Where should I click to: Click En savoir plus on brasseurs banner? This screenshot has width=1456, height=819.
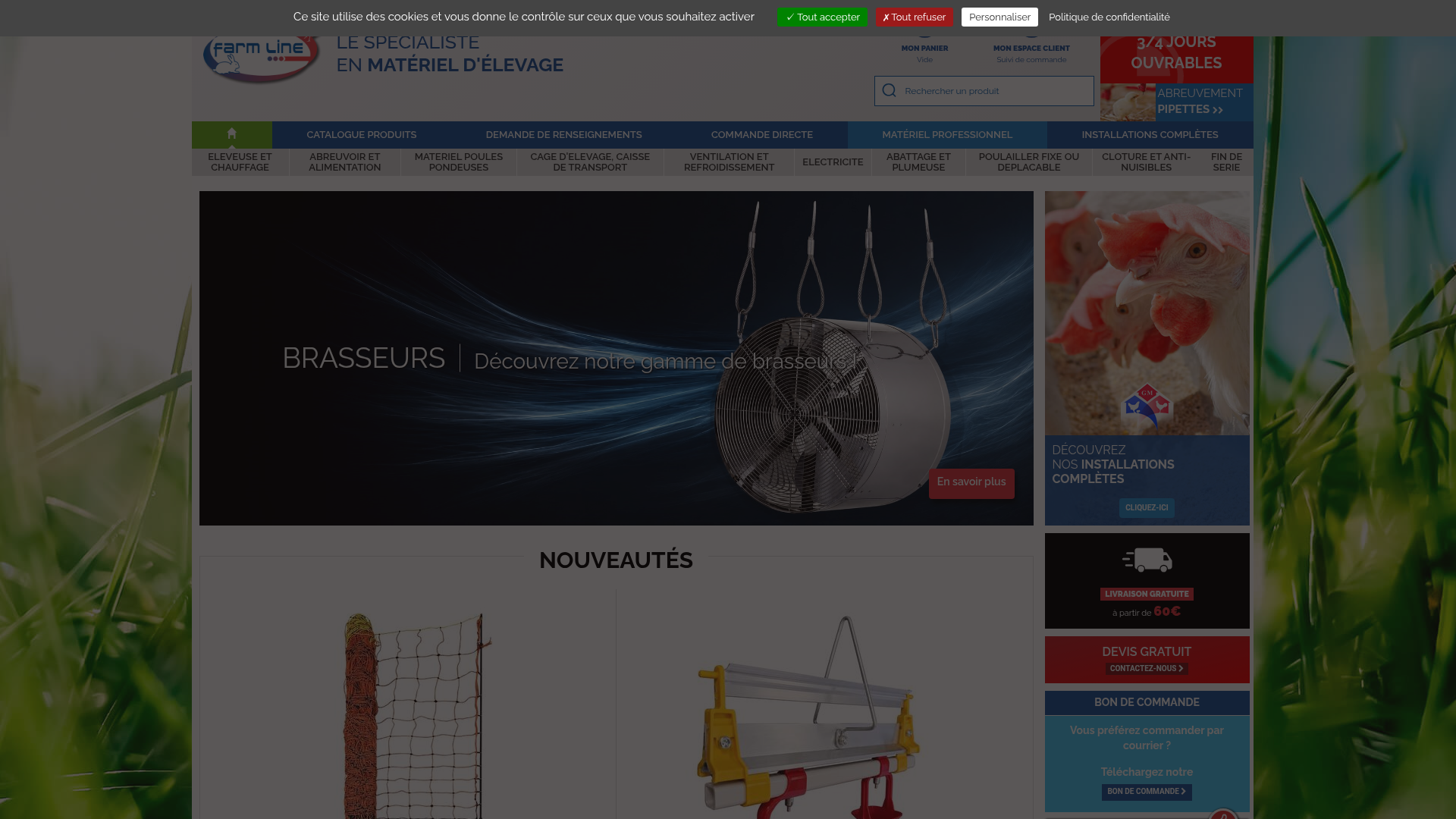tap(971, 483)
